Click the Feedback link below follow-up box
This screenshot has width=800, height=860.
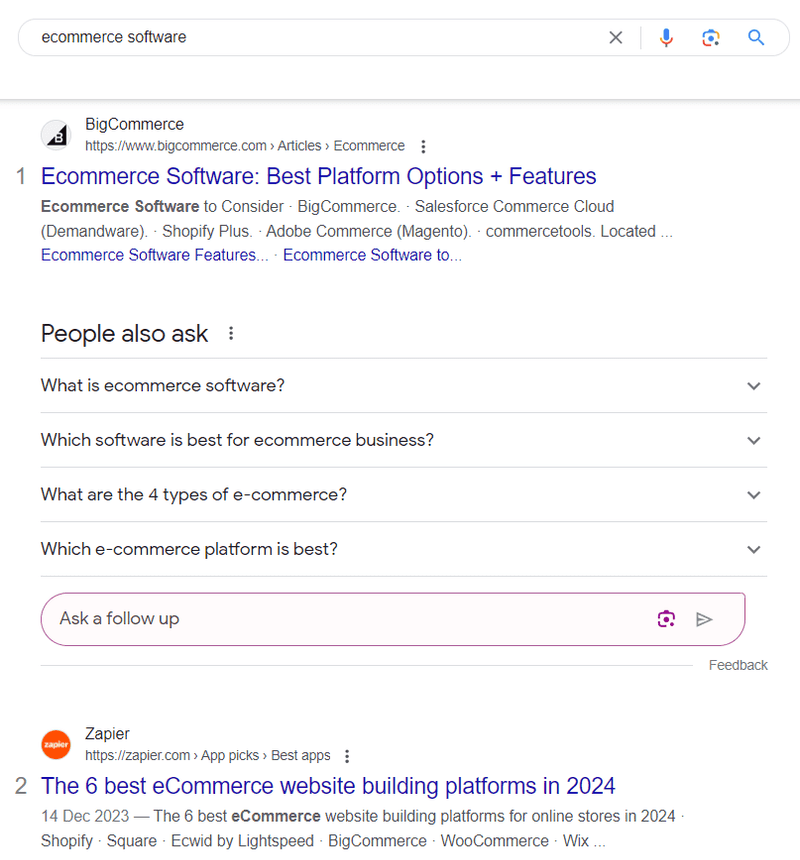[x=738, y=665]
